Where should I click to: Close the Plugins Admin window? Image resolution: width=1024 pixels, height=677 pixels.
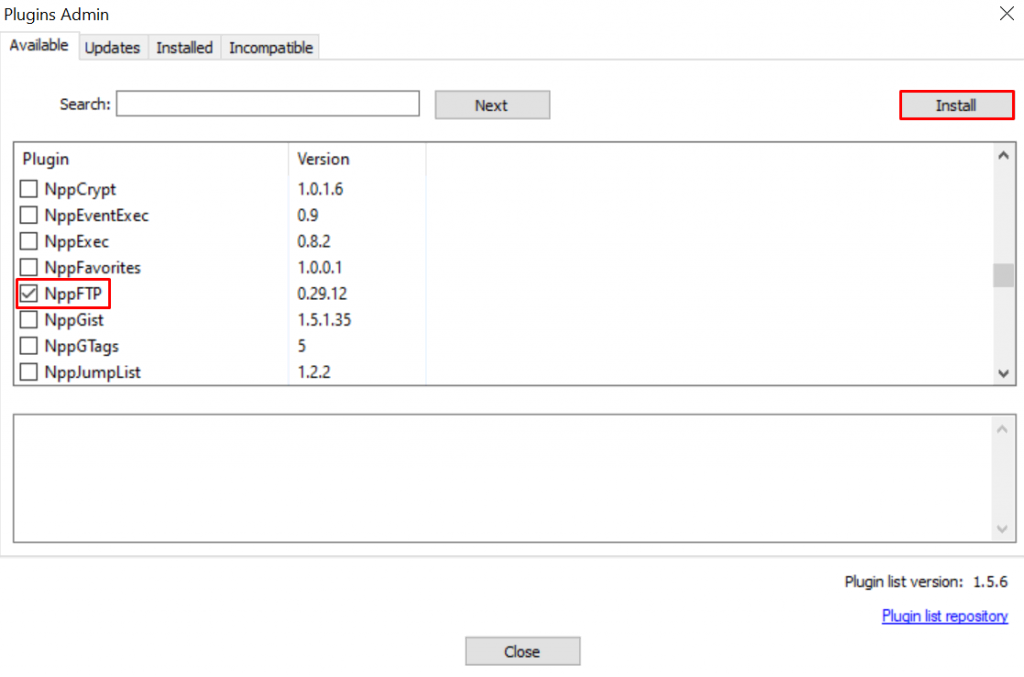pos(1006,13)
